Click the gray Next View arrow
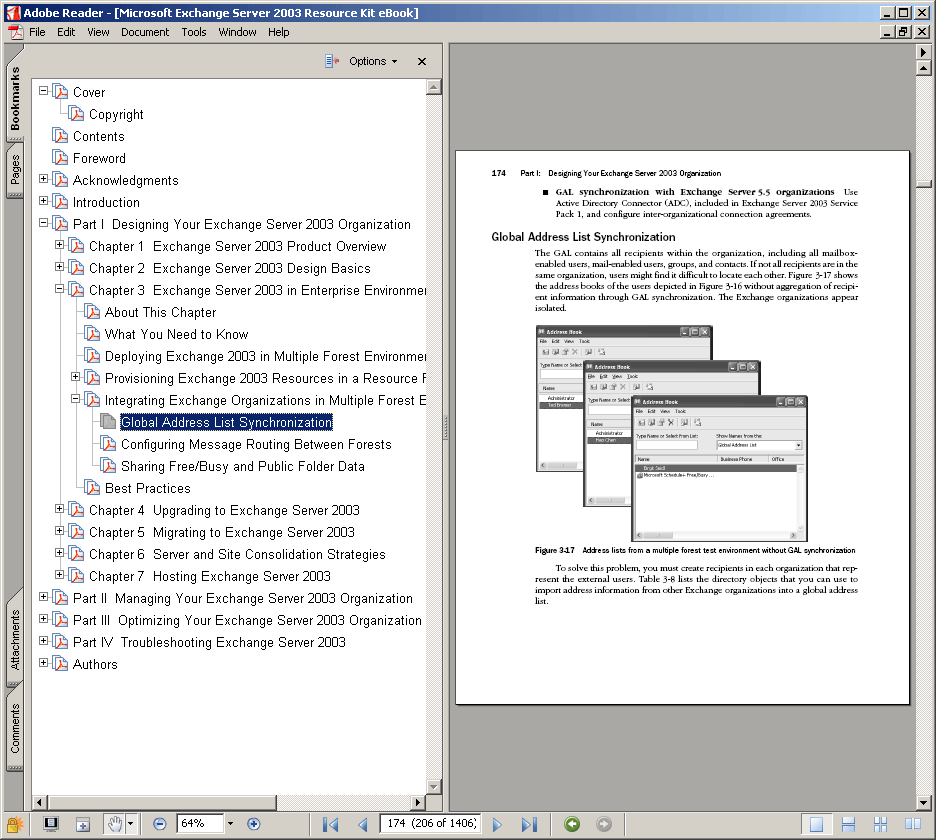Image resolution: width=936 pixels, height=840 pixels. click(604, 824)
